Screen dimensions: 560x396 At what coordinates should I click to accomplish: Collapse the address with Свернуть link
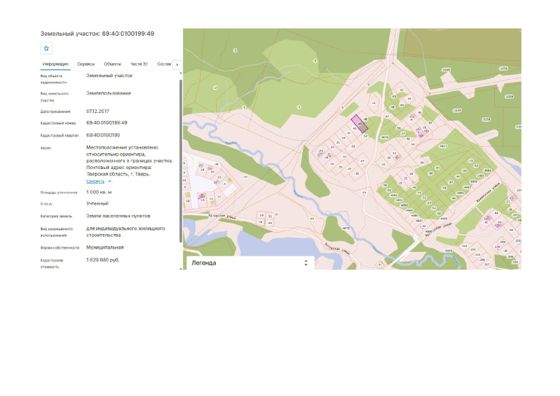95,181
